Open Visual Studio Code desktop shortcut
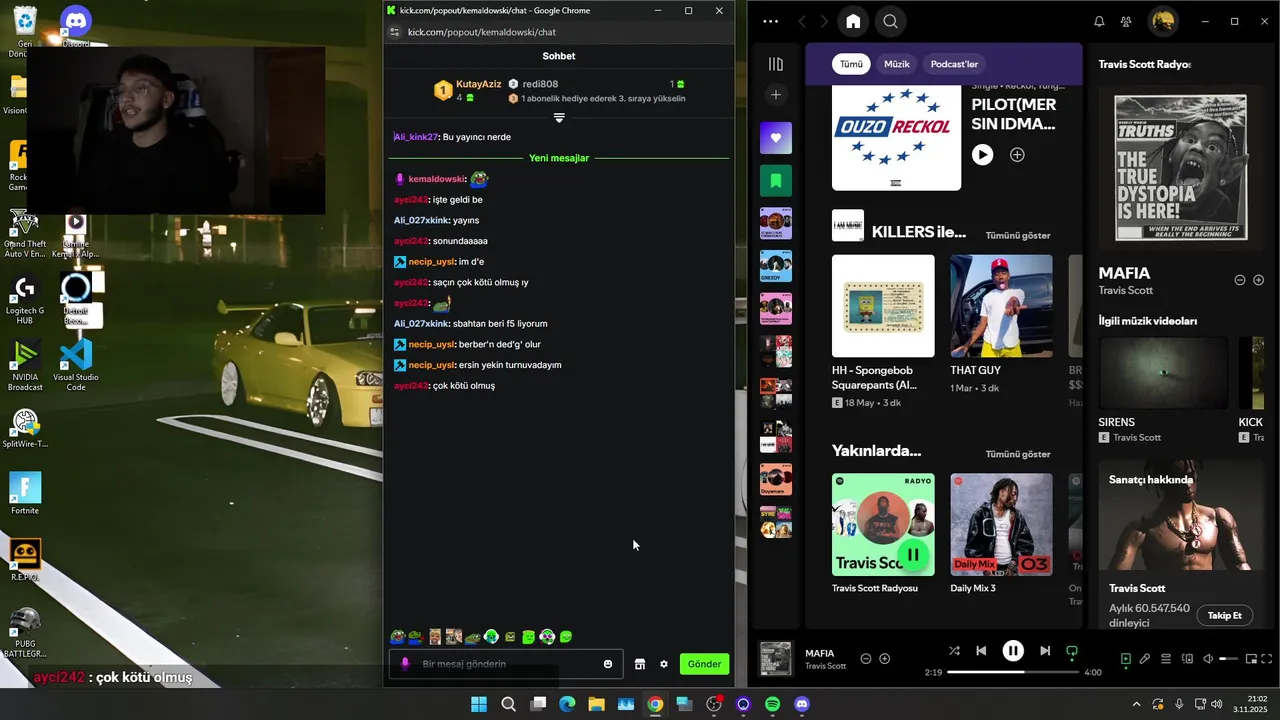The height and width of the screenshot is (720, 1280). 76,365
